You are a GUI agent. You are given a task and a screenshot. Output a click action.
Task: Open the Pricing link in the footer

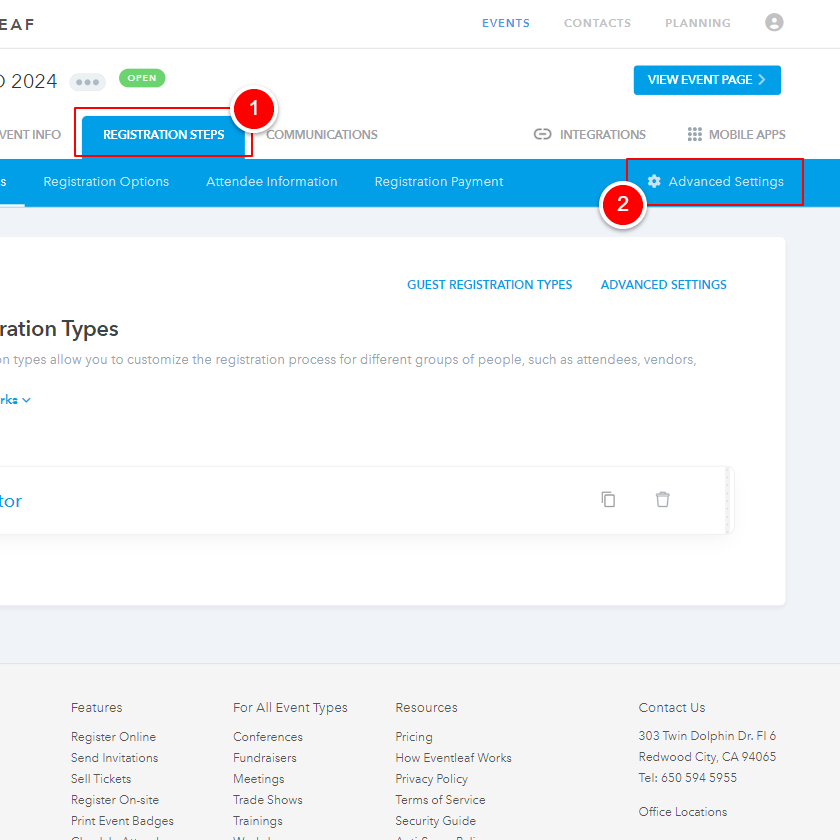(x=413, y=736)
